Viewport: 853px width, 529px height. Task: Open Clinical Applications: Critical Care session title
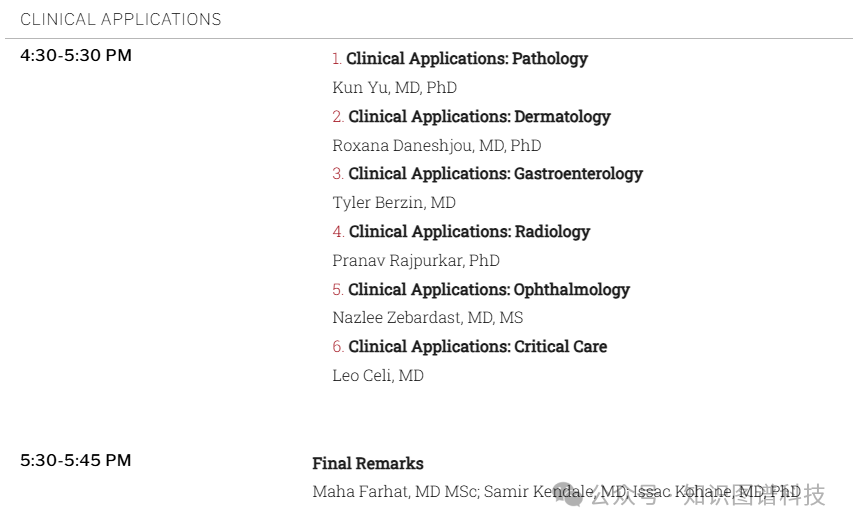point(478,347)
